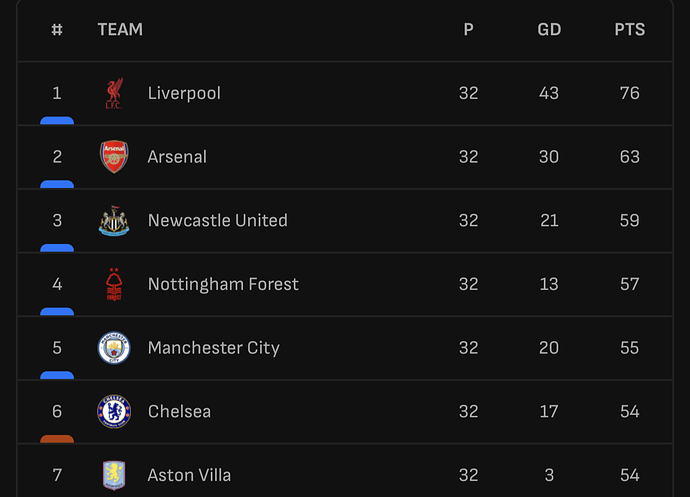Image resolution: width=690 pixels, height=497 pixels.
Task: Click the Newcastle United crest icon
Action: (x=114, y=221)
